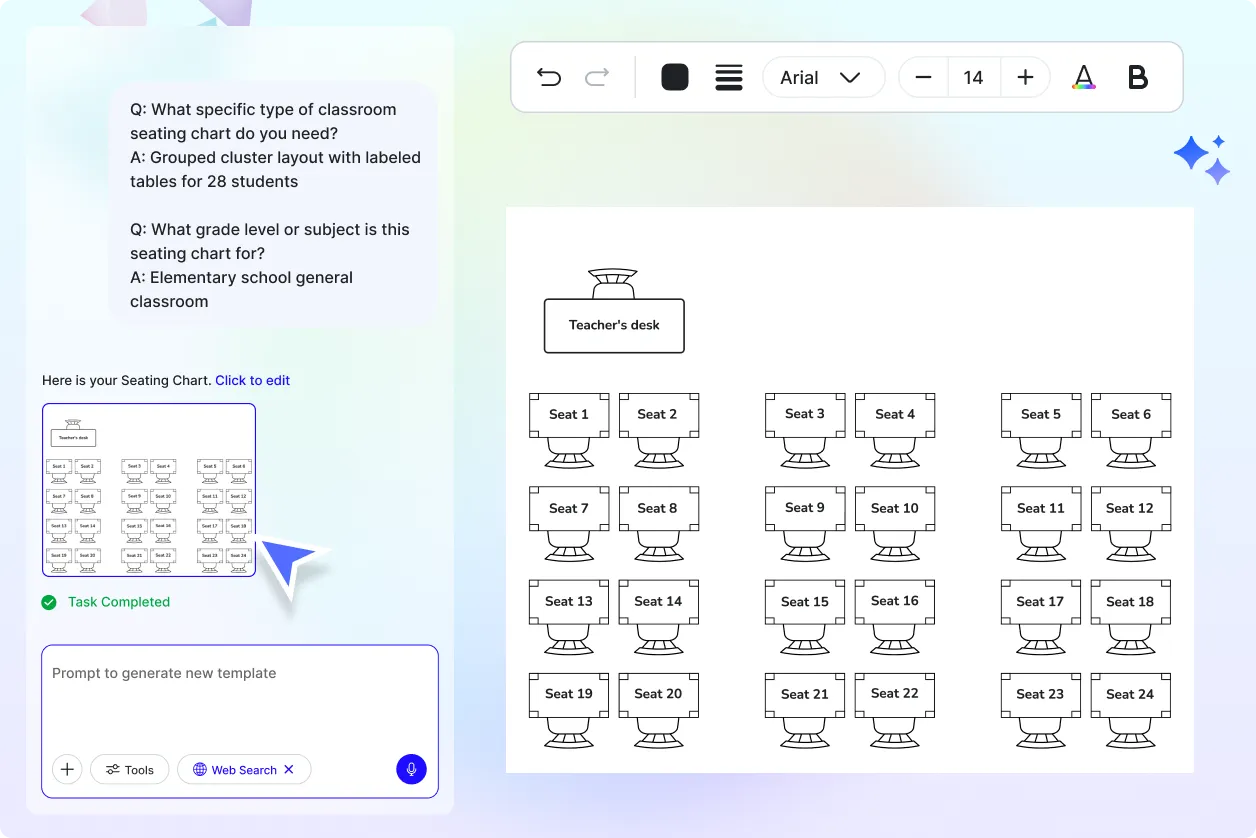Select the Seat 12 desk

click(1131, 509)
